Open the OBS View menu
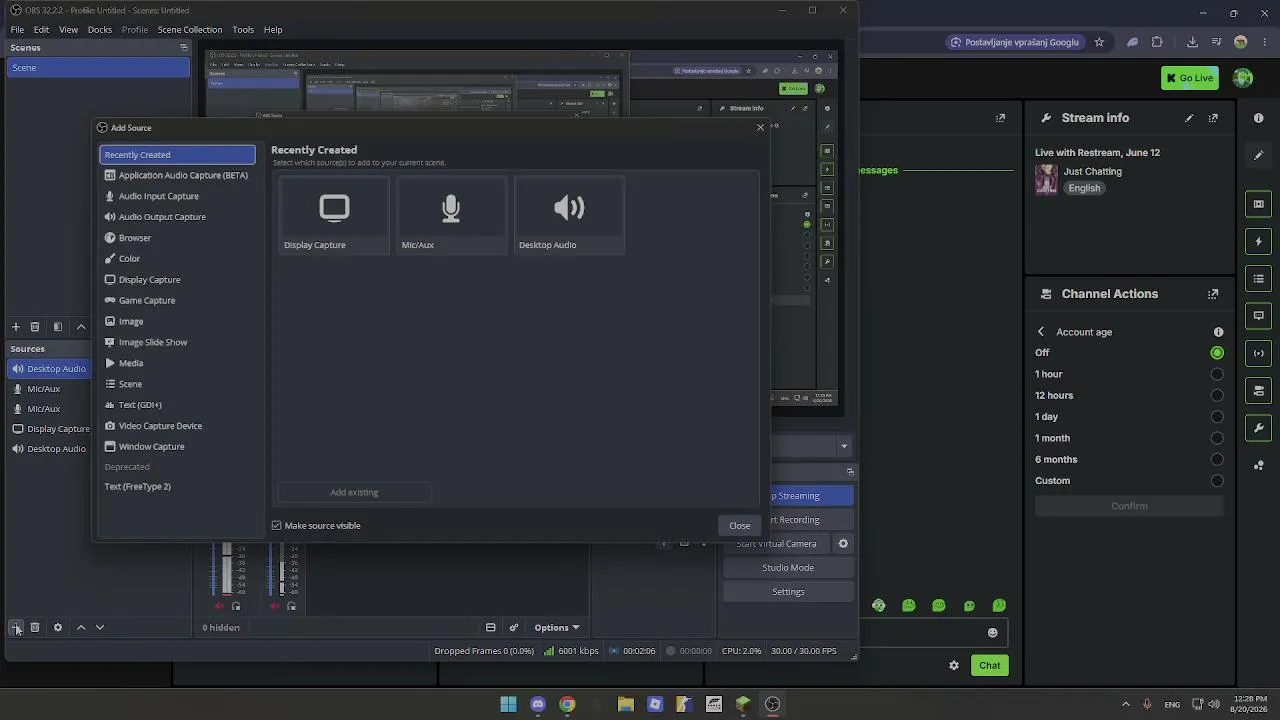Viewport: 1280px width, 720px height. [68, 30]
